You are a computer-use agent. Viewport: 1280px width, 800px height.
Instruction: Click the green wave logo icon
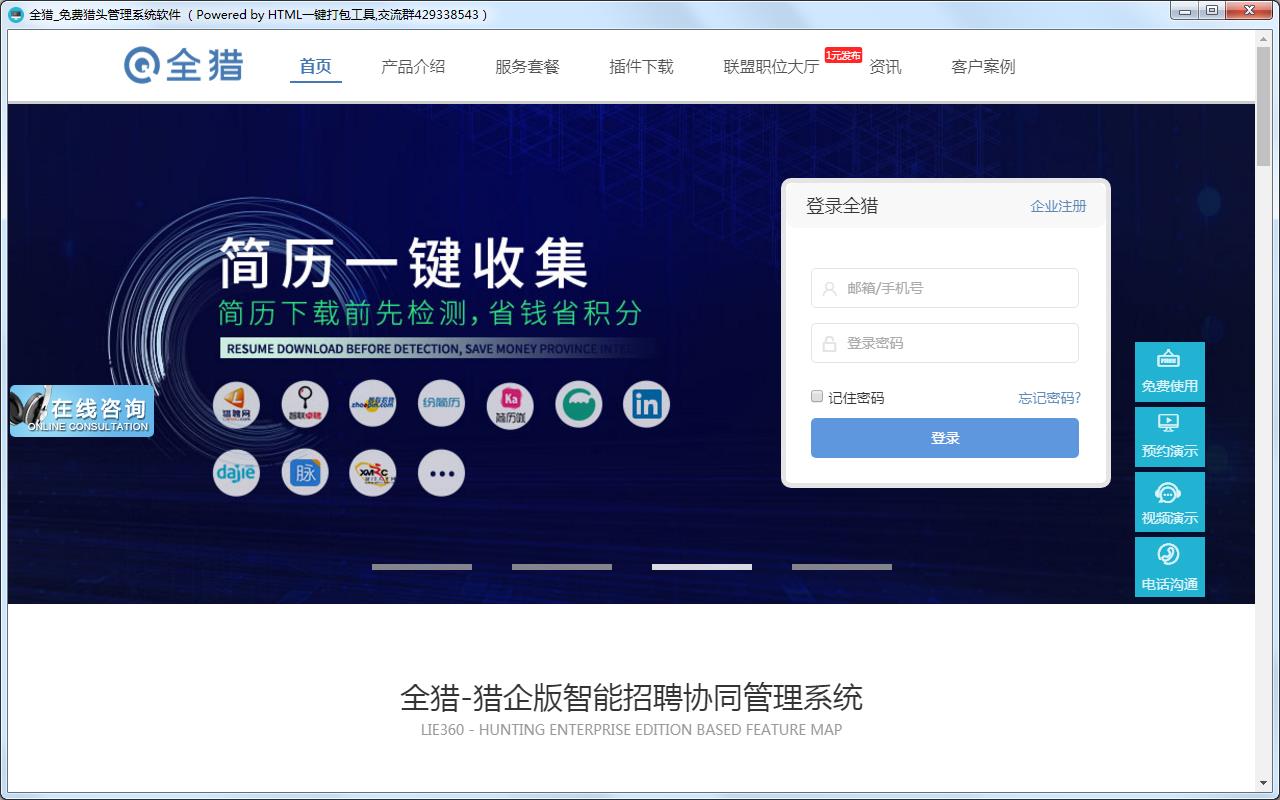coord(579,404)
